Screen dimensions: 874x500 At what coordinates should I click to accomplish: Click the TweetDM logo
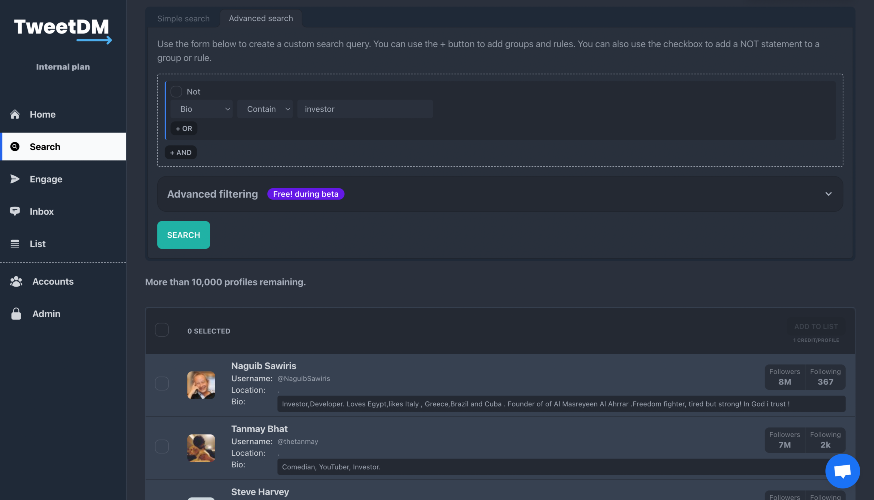tap(62, 31)
